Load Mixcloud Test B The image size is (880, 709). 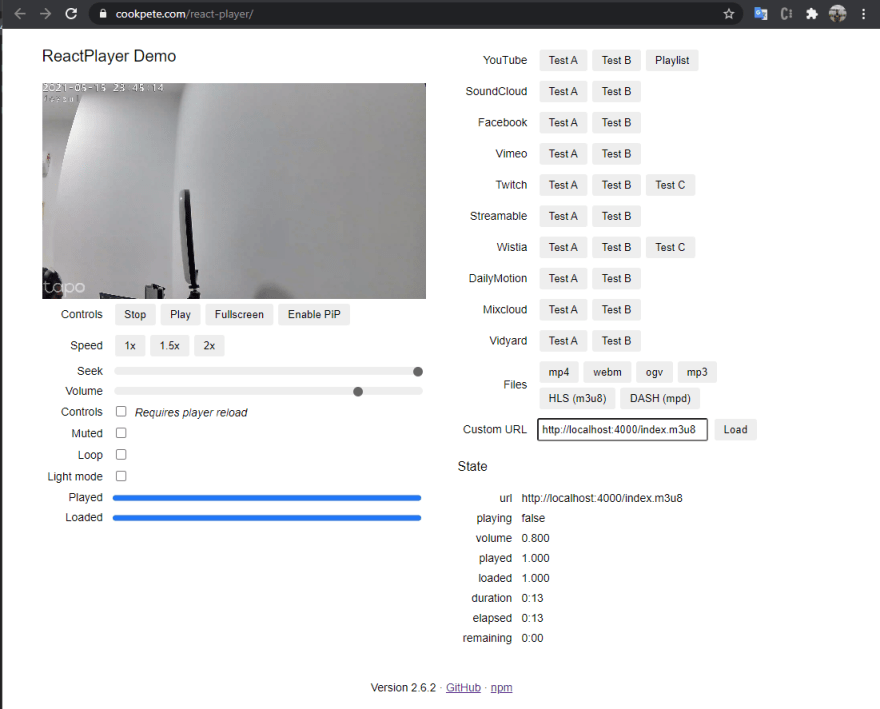pyautogui.click(x=616, y=309)
